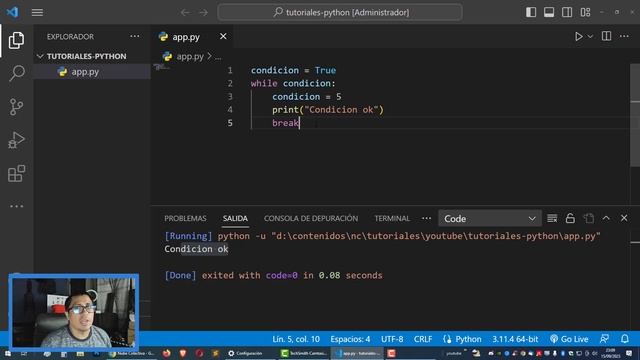Open the hamburger application menu
The width and height of the screenshot is (640, 360).
click(x=37, y=13)
